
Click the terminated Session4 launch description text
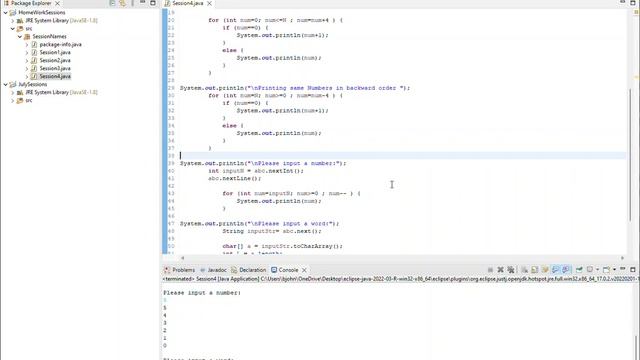point(401,279)
